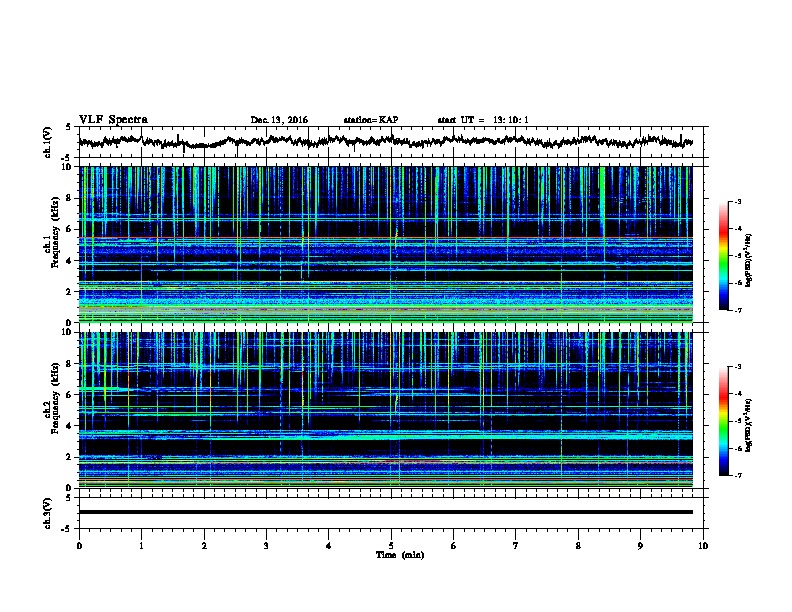The image size is (792, 612).
Task: Click the "-3" label on the ch.1 color scale
Action: [737, 202]
